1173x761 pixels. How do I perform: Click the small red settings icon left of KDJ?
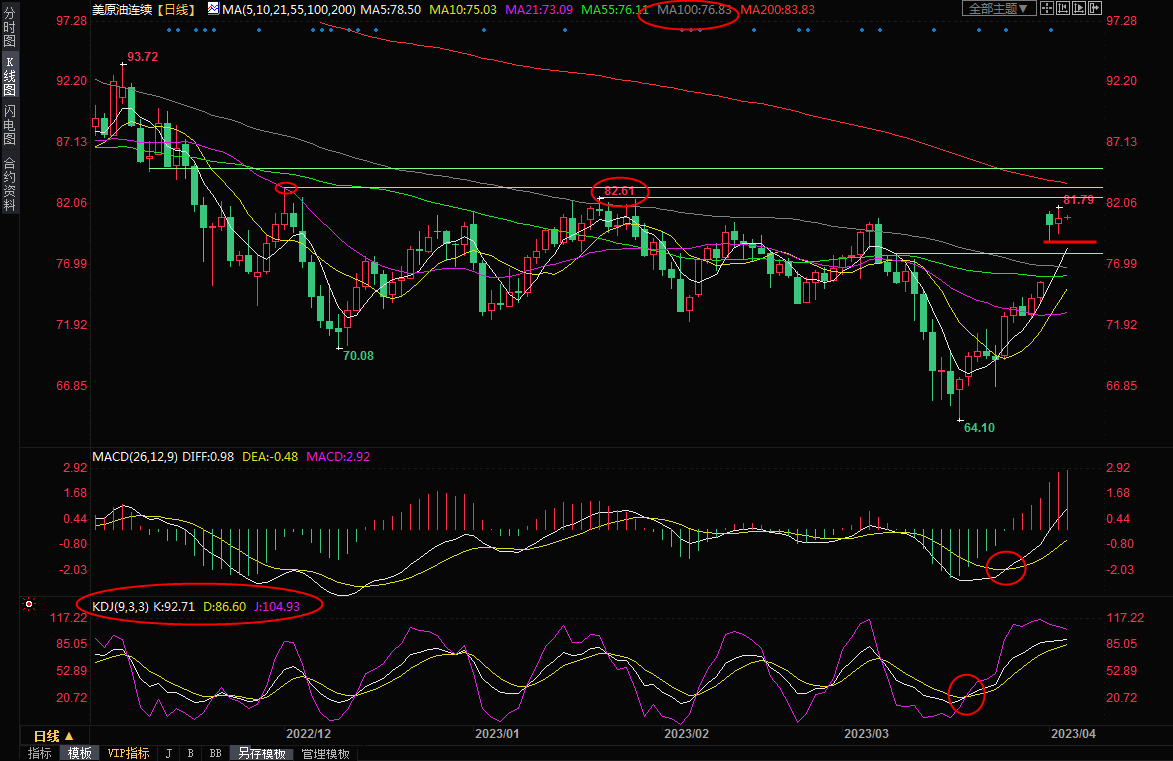pos(29,605)
